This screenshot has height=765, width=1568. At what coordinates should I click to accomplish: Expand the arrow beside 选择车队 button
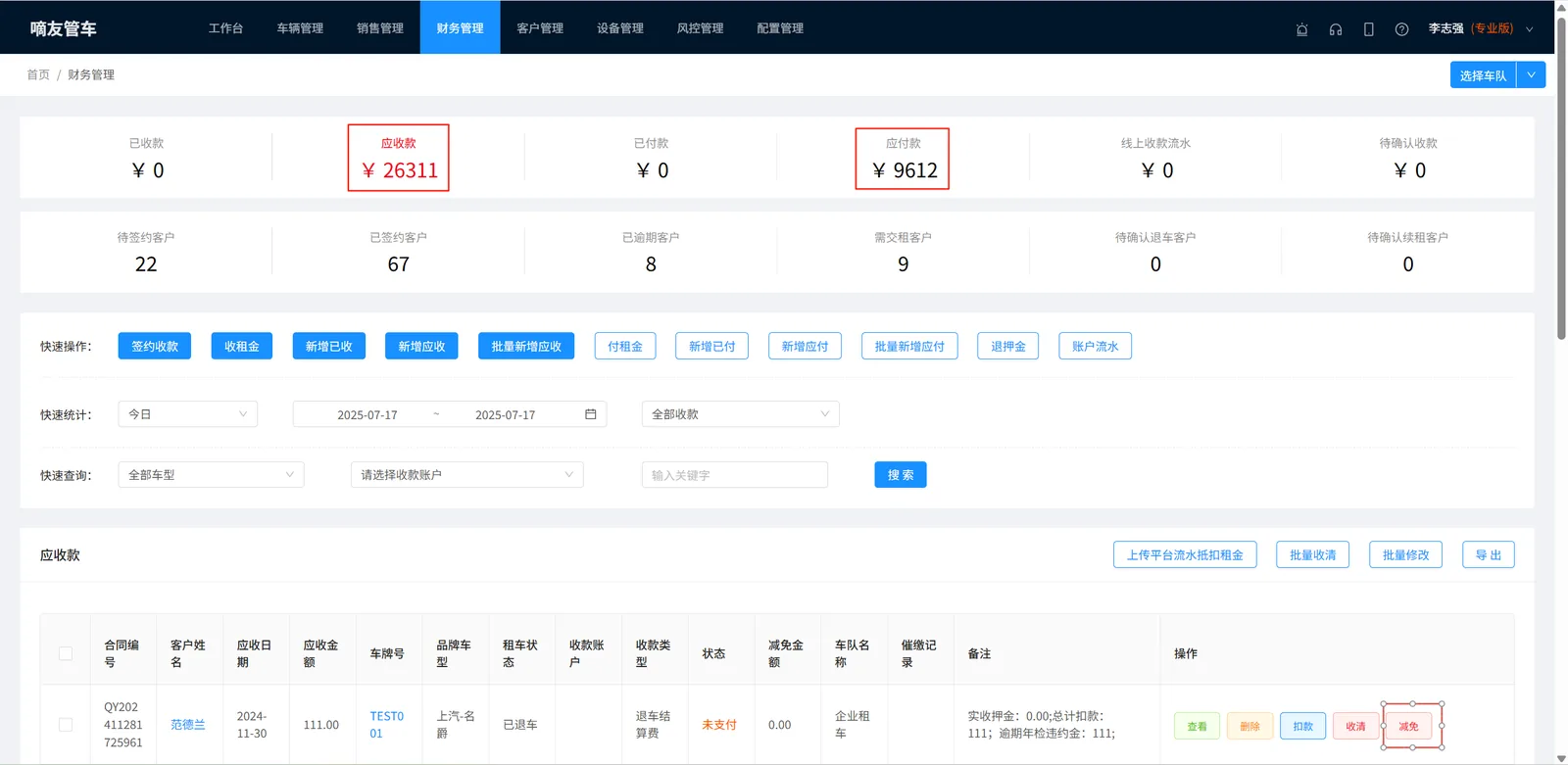tap(1532, 75)
